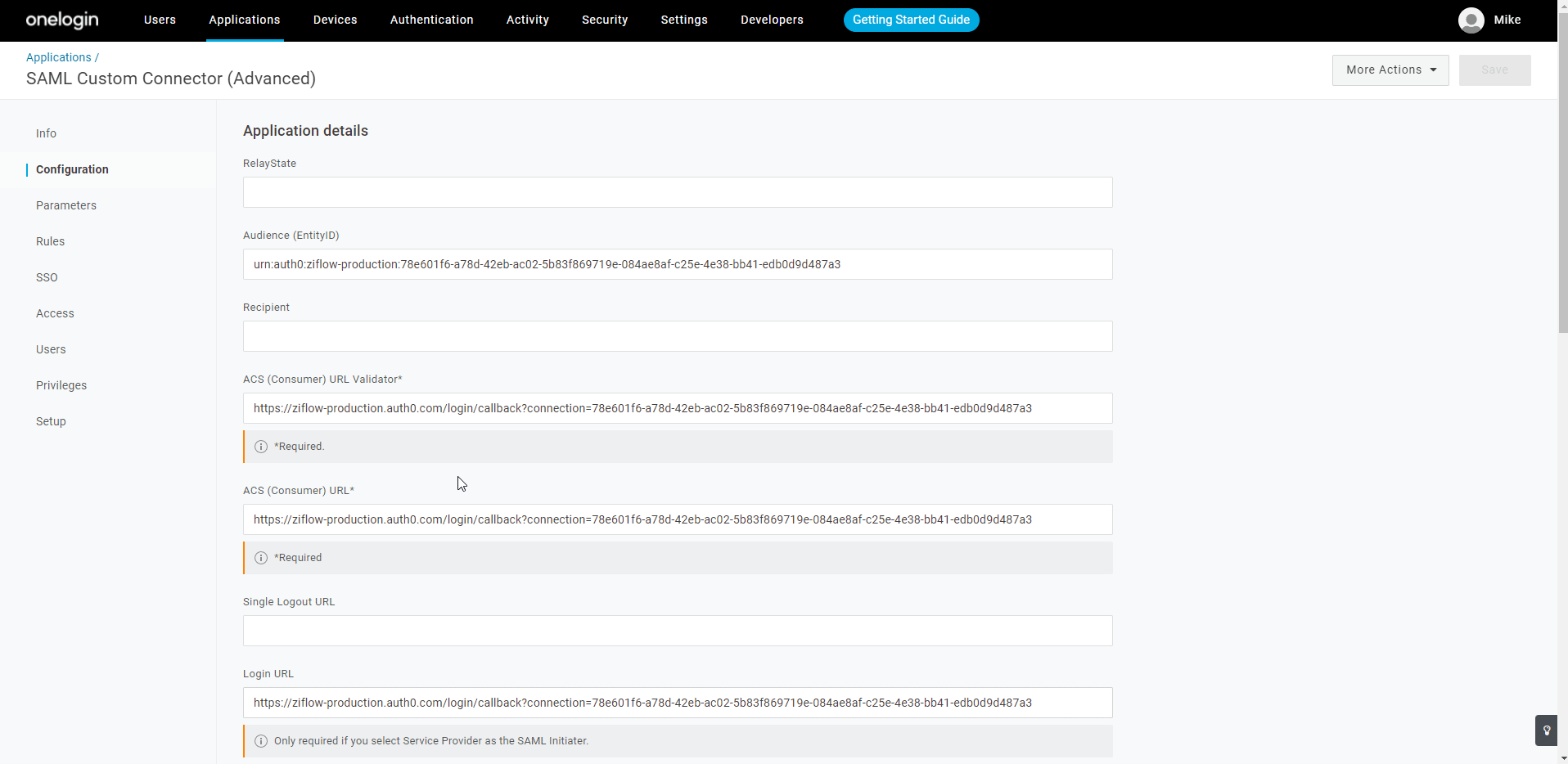Image resolution: width=1568 pixels, height=764 pixels.
Task: Click the Mike user avatar icon
Action: (x=1471, y=20)
